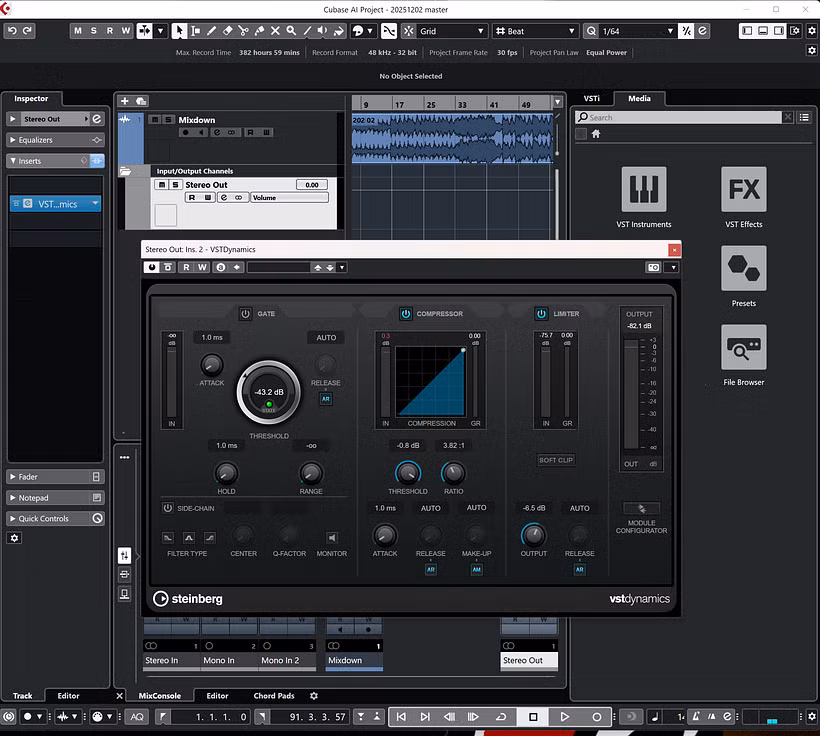Image resolution: width=820 pixels, height=736 pixels.
Task: Toggle the Make-Up AM auto button
Action: click(x=476, y=570)
